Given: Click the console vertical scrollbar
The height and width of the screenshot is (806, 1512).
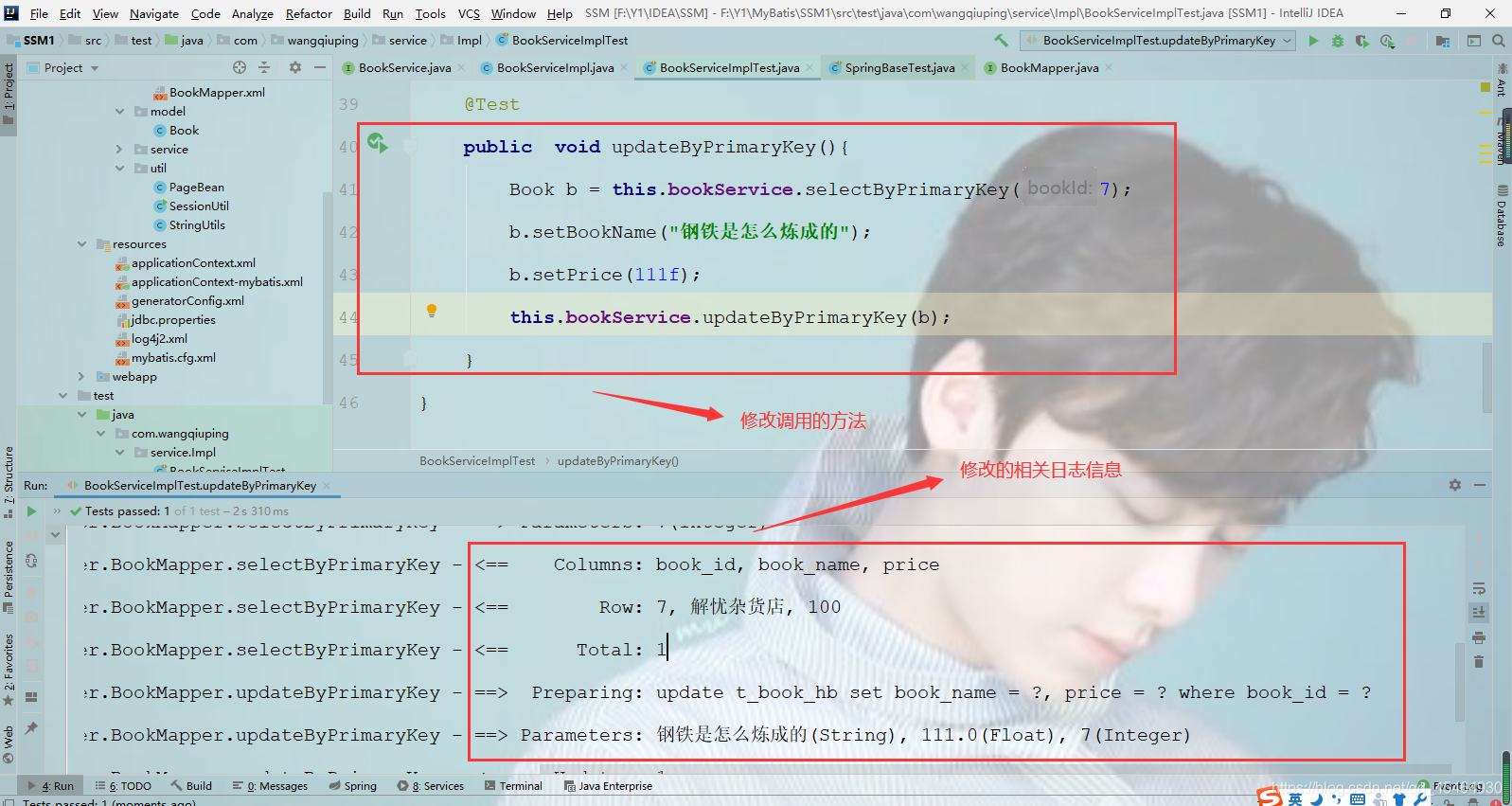Looking at the screenshot, I should click(x=1460, y=680).
